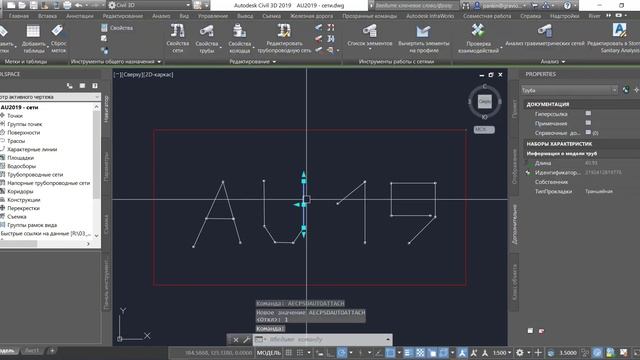The image size is (640, 360).
Task: Click help icon in Toolspace header
Action: 95,86
